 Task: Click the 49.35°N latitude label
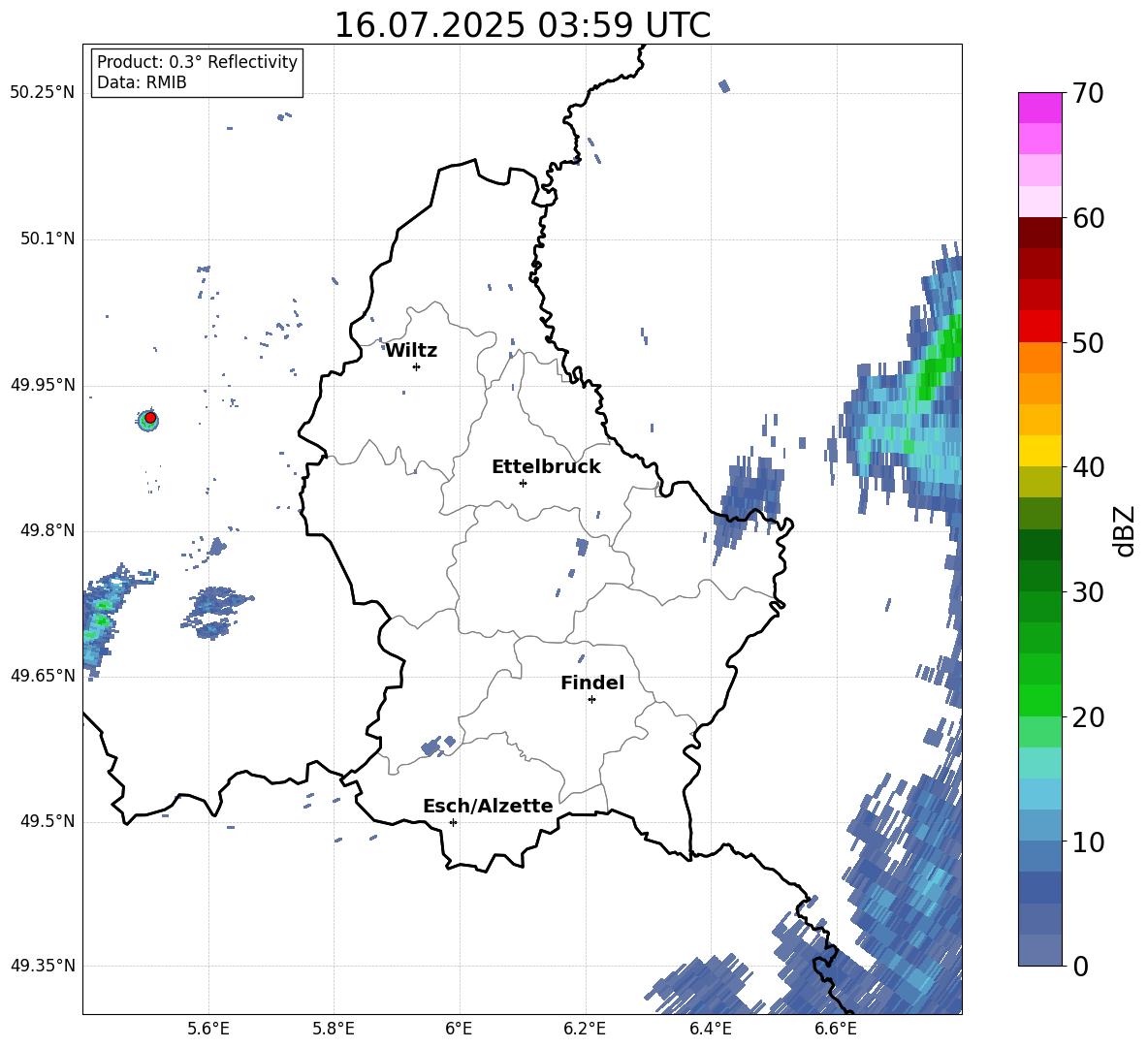pos(43,966)
